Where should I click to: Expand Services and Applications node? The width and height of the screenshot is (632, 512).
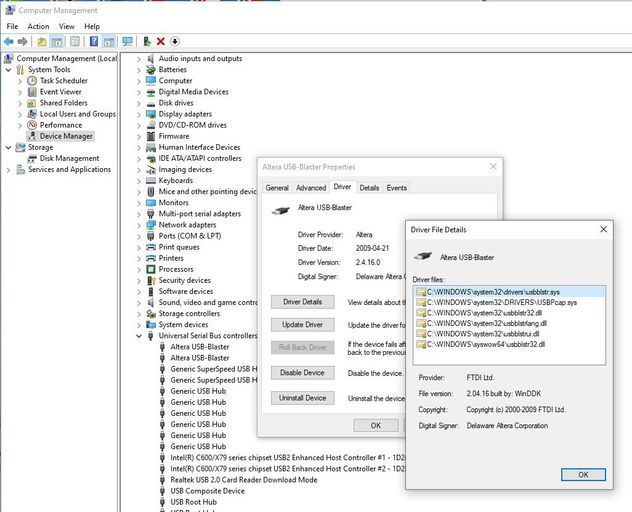[8, 170]
